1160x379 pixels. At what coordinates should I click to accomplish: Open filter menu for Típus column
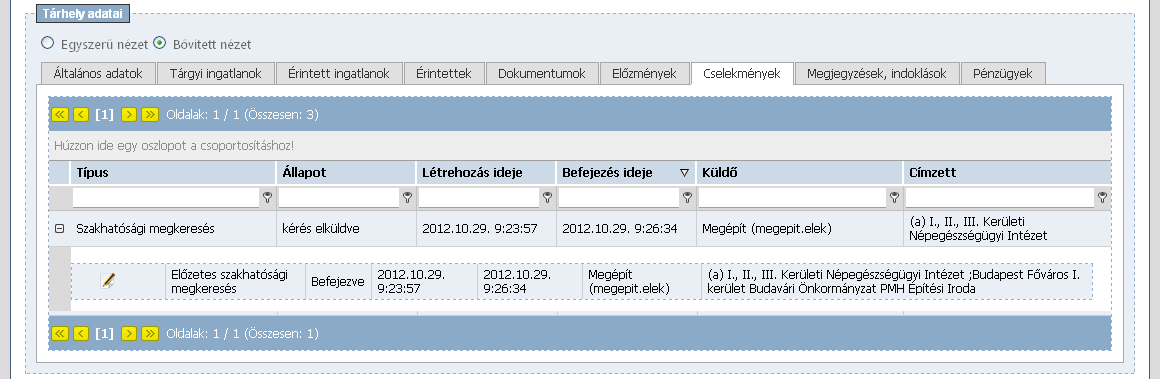click(x=267, y=198)
